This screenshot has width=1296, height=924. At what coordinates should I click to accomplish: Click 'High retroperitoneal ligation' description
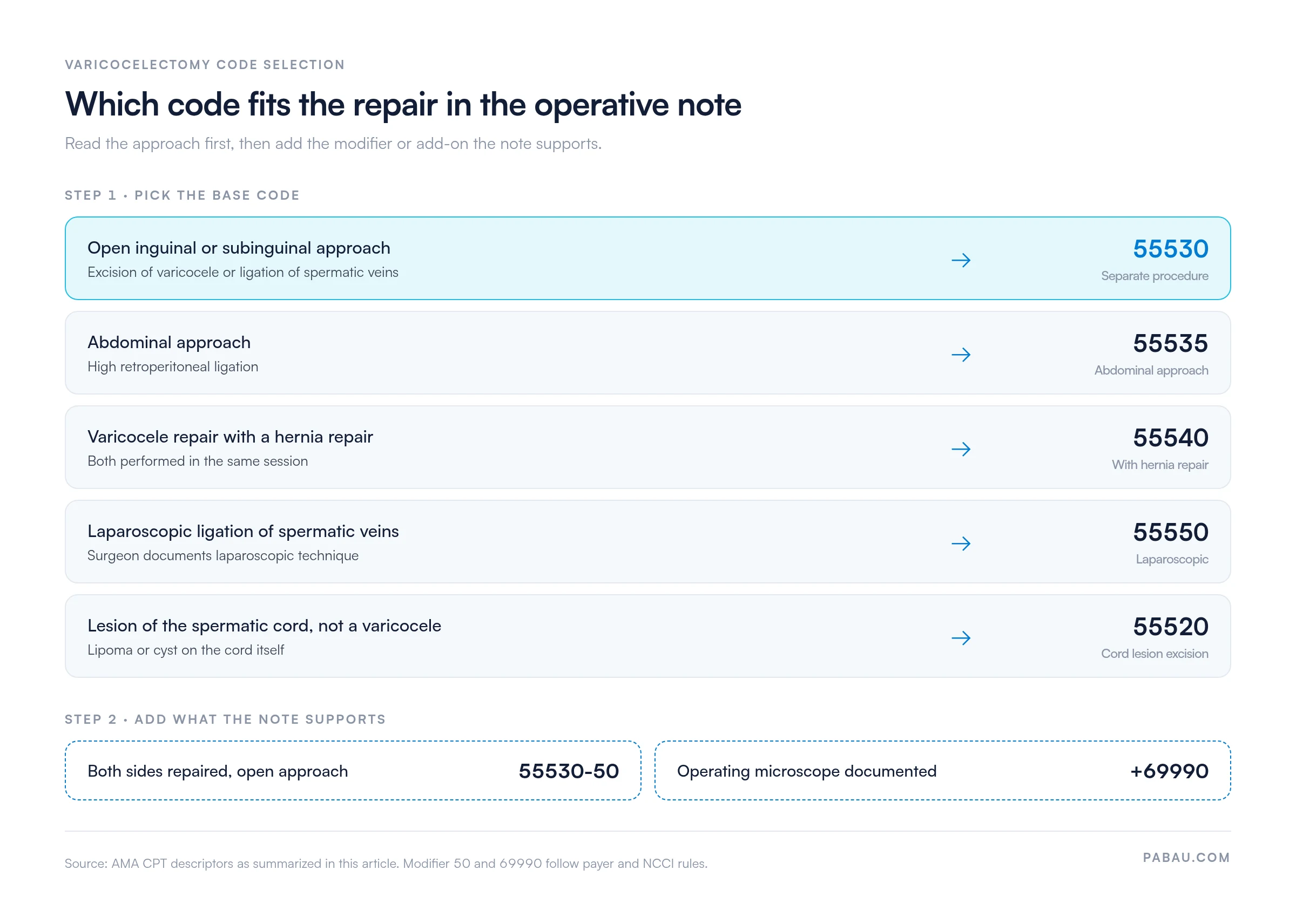click(173, 367)
